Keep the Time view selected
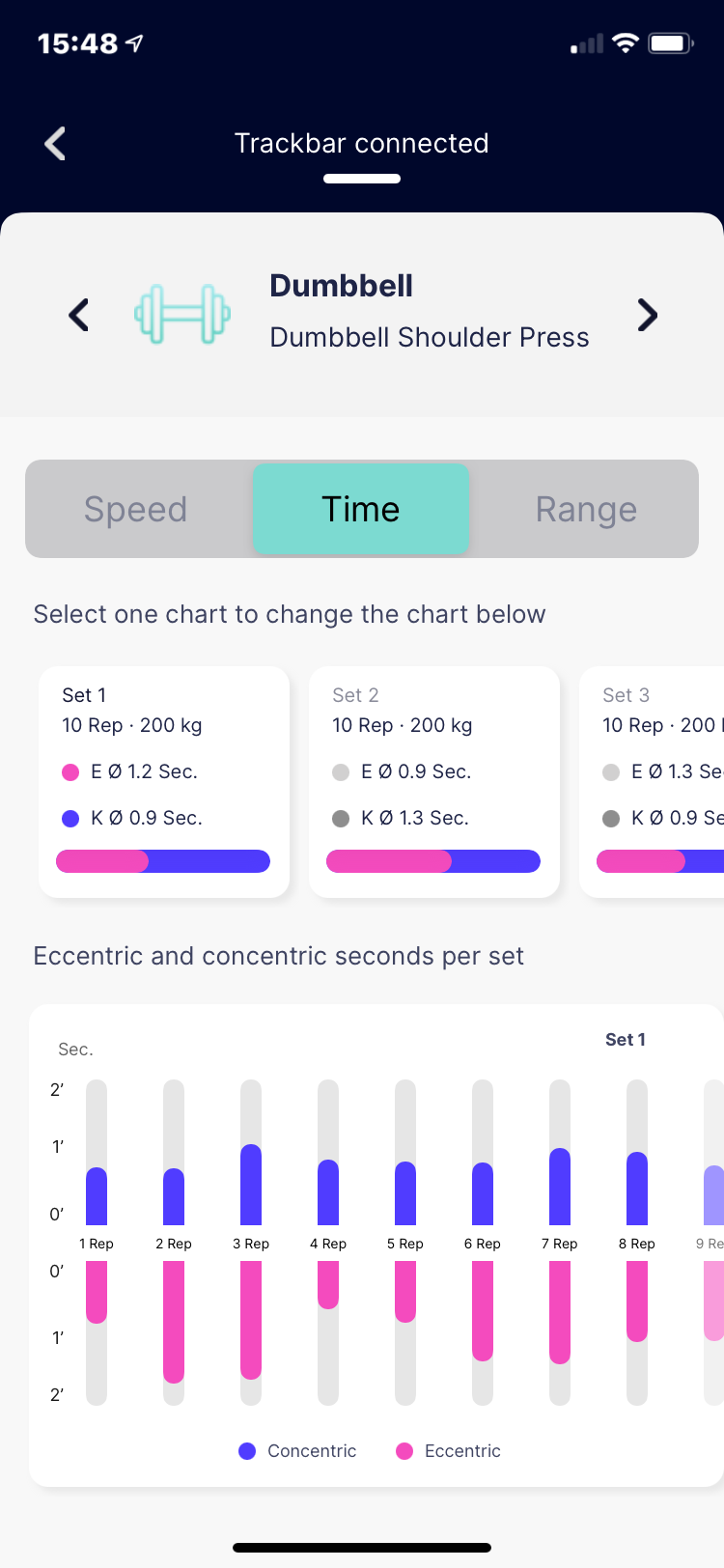The image size is (724, 1568). [x=360, y=509]
